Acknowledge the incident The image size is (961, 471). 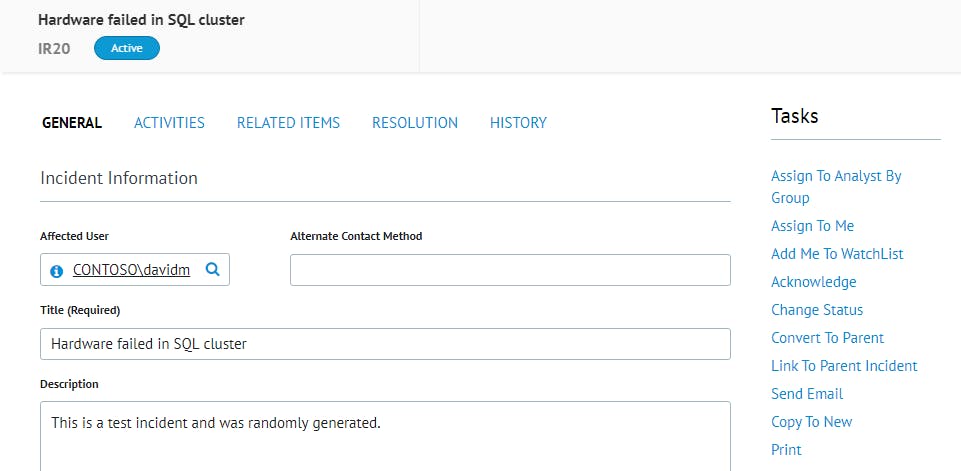click(x=813, y=282)
